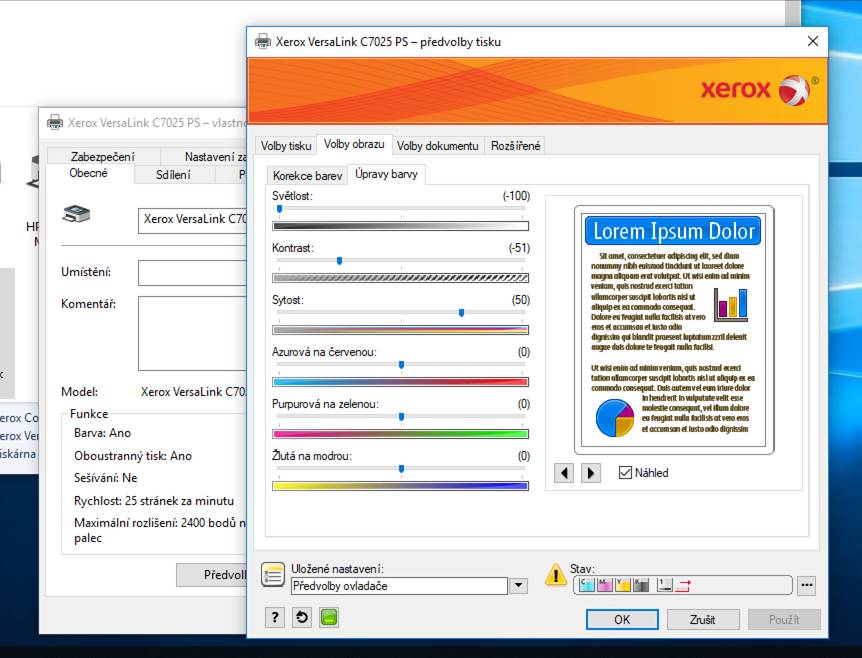Expand the Uložené nastavení dropdown arrow
862x658 pixels.
pyautogui.click(x=518, y=586)
